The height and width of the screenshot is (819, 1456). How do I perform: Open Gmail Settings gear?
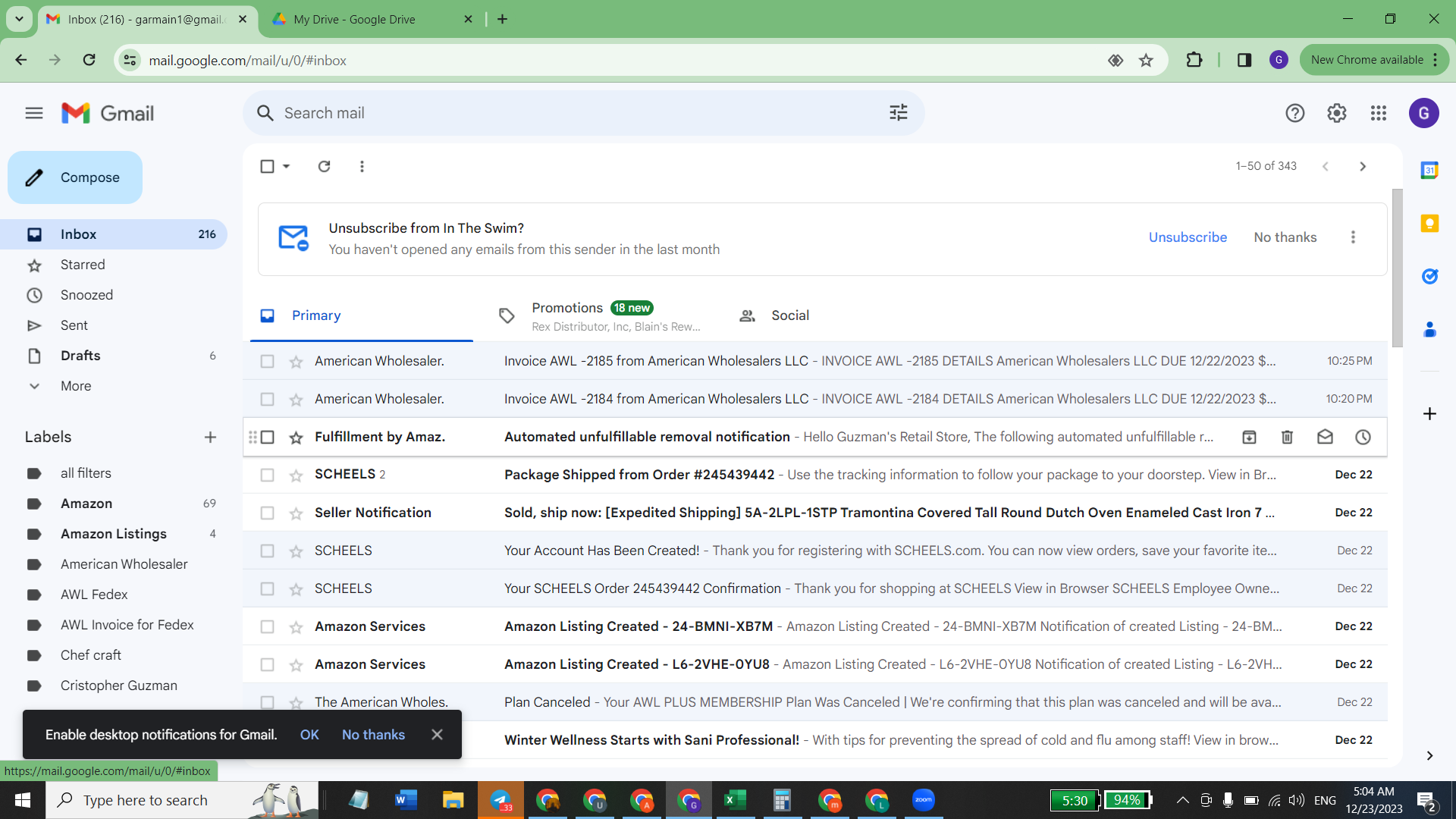1337,114
